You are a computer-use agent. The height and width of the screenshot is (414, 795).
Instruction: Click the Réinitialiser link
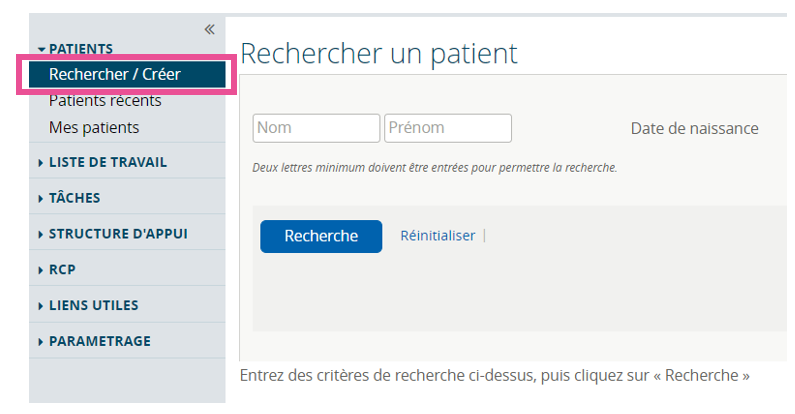pos(438,236)
